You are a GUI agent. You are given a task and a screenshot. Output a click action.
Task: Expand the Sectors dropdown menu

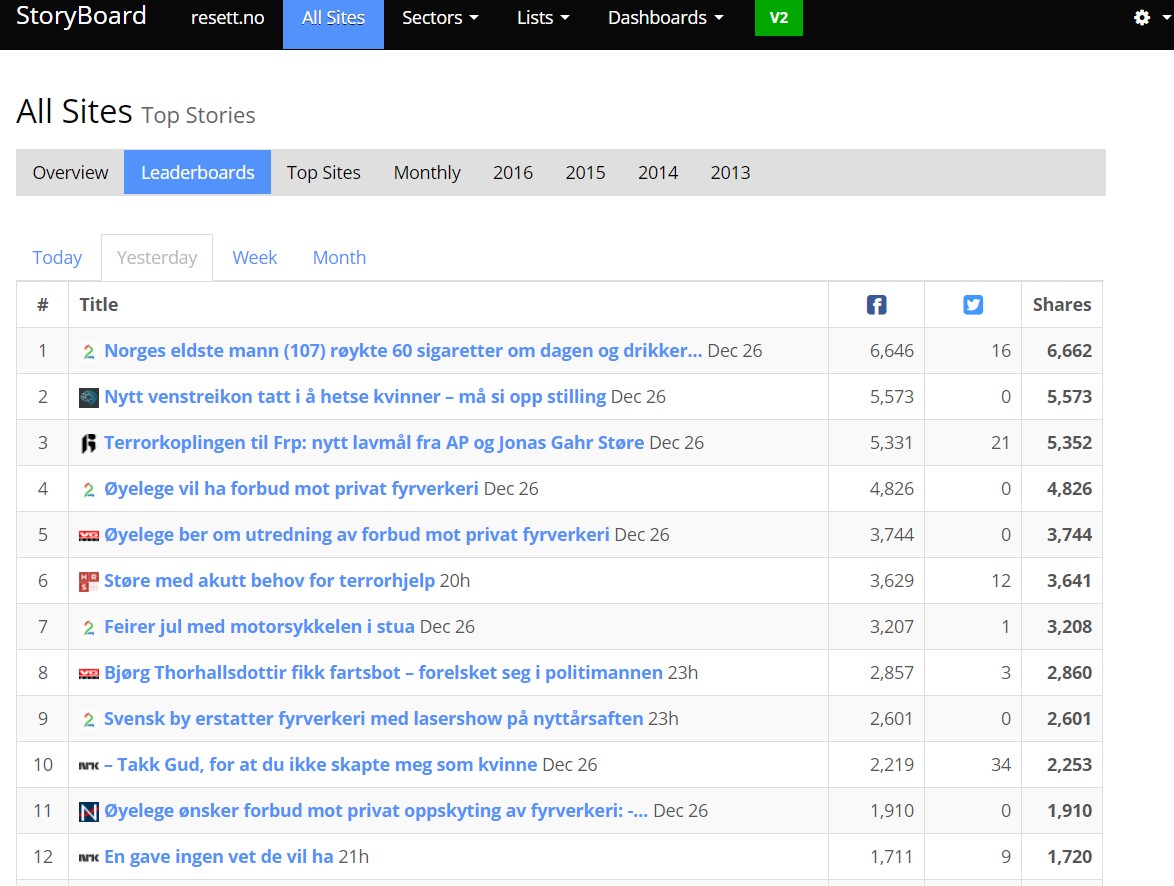[440, 18]
